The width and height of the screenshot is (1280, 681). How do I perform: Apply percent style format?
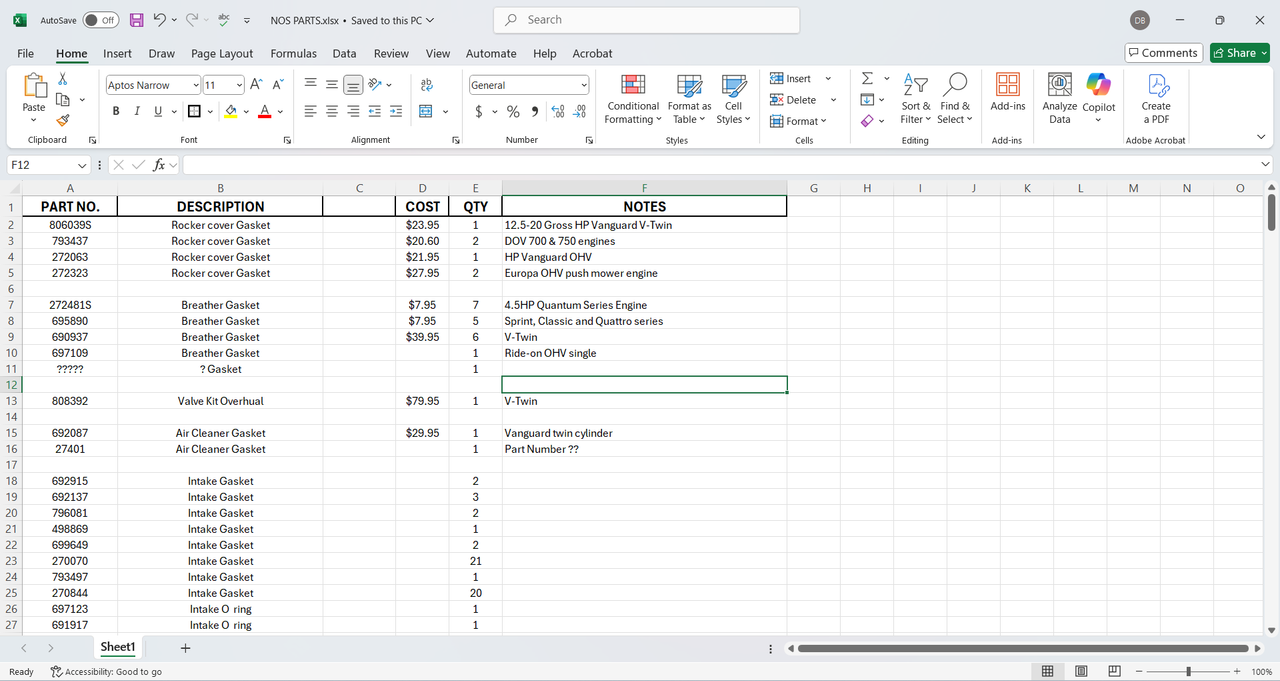click(x=513, y=111)
